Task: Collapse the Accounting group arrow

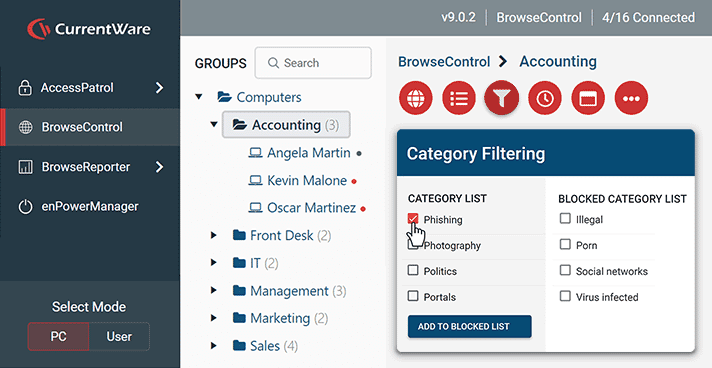Action: click(214, 124)
